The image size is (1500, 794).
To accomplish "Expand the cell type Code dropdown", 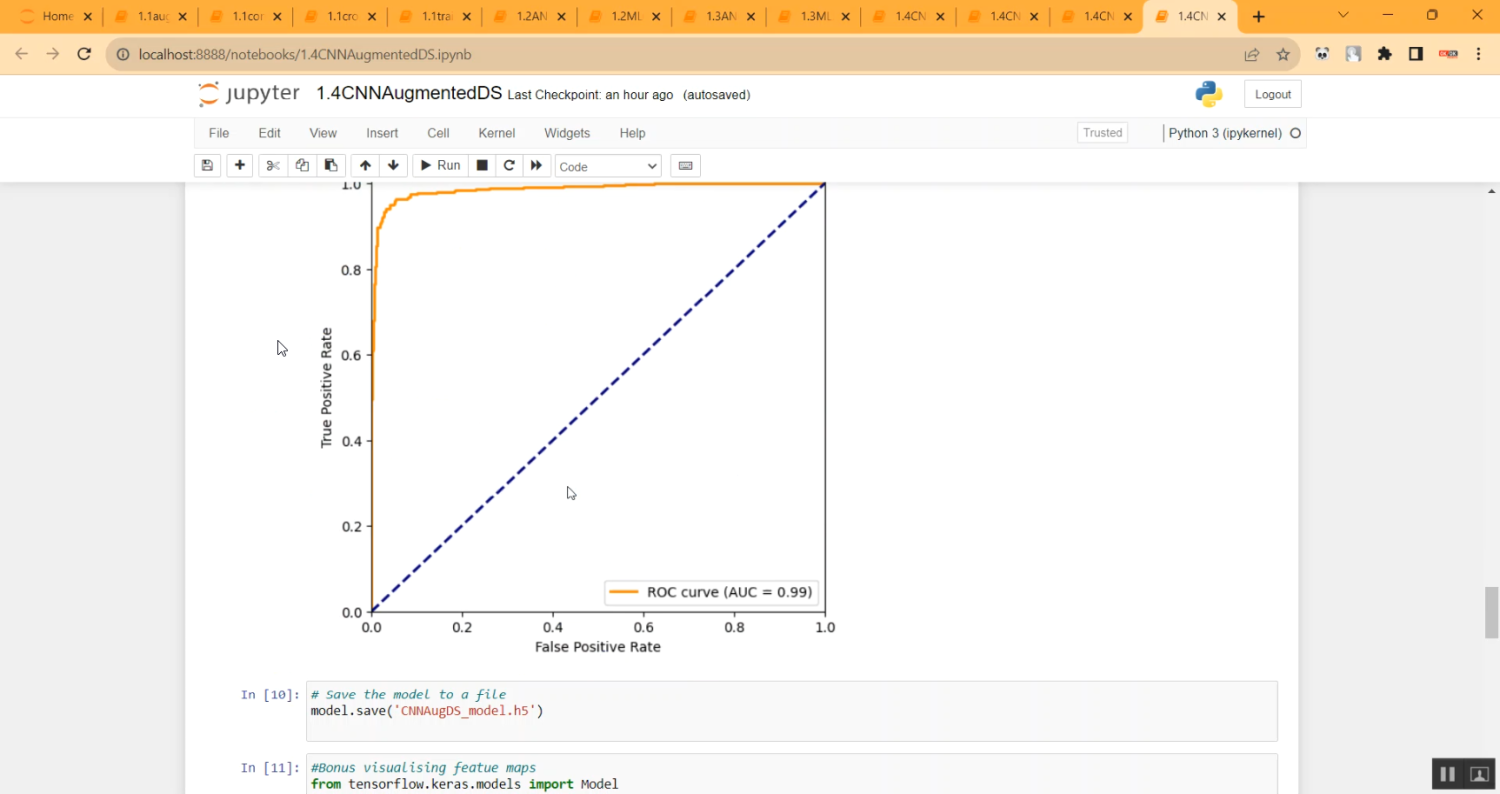I will [608, 167].
